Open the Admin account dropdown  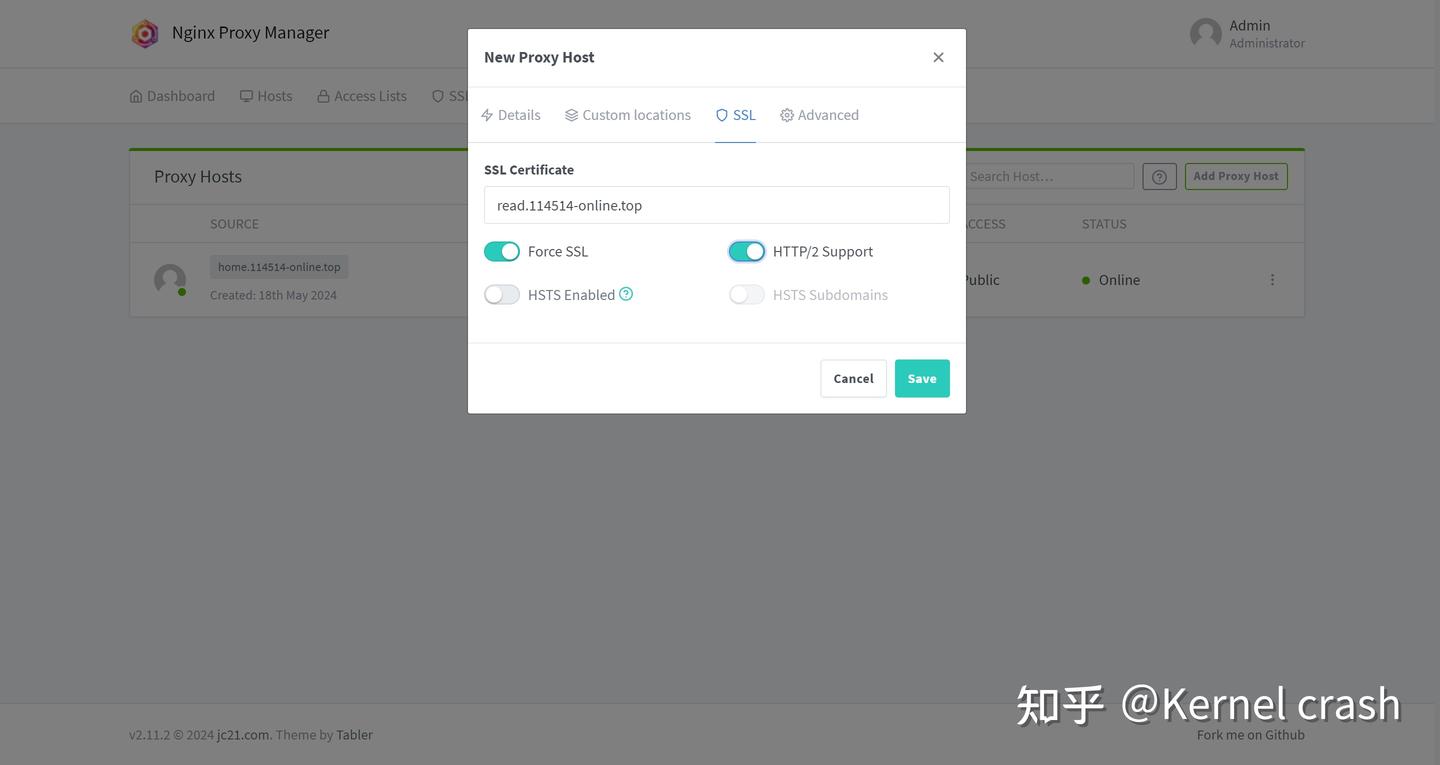click(1247, 34)
